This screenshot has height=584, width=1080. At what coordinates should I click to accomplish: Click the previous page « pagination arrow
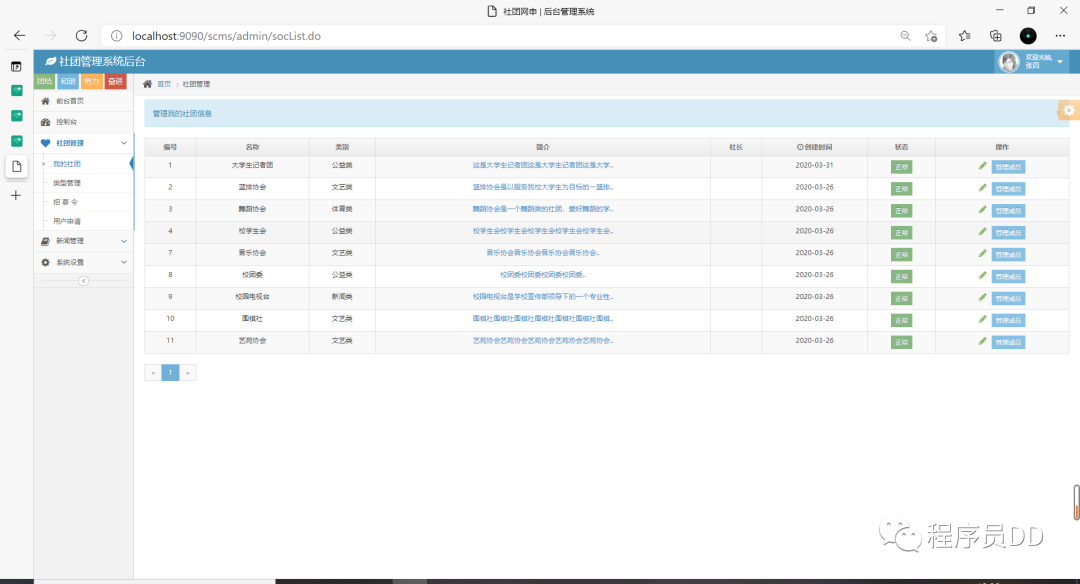(x=153, y=373)
